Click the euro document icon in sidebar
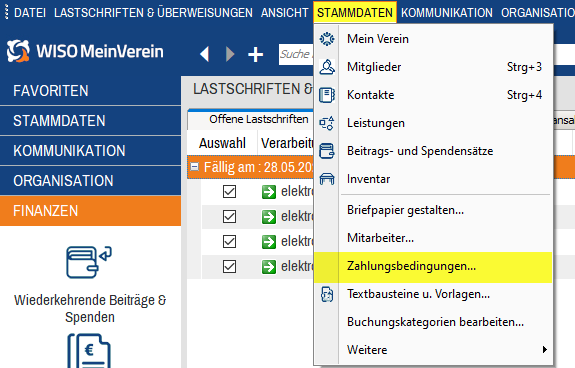 89,350
